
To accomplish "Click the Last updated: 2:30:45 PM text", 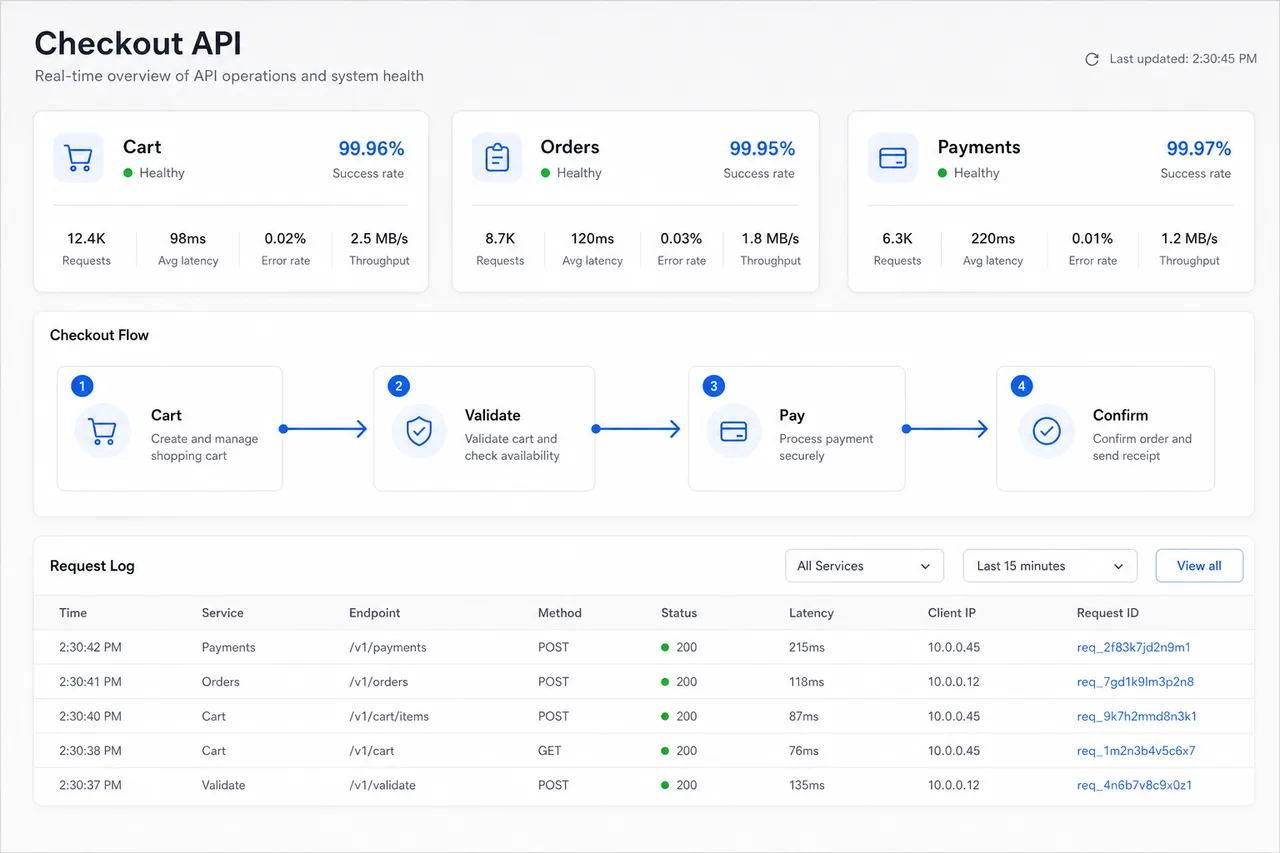I will click(x=1183, y=59).
